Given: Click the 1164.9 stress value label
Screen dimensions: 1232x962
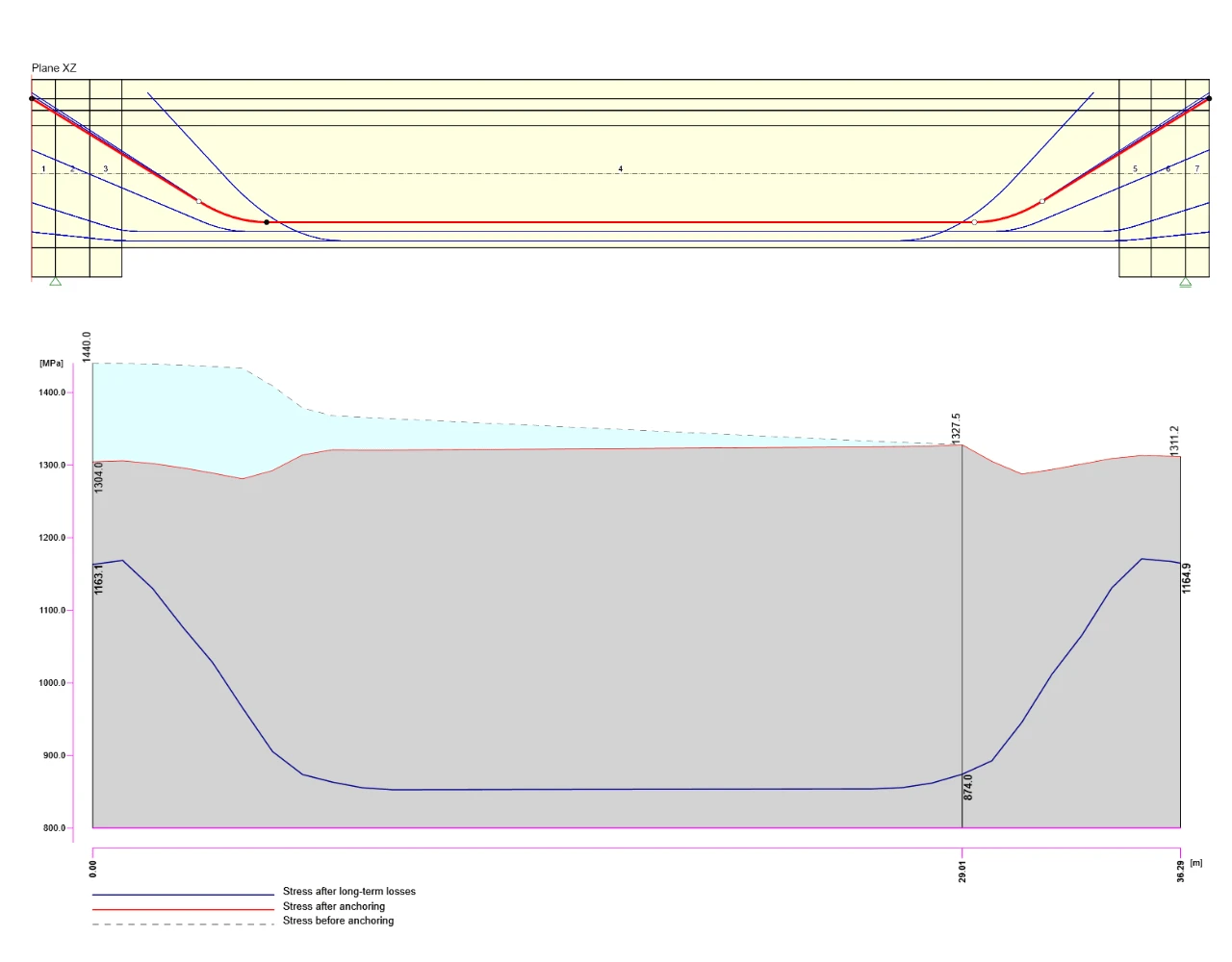Looking at the screenshot, I should click(x=1187, y=578).
